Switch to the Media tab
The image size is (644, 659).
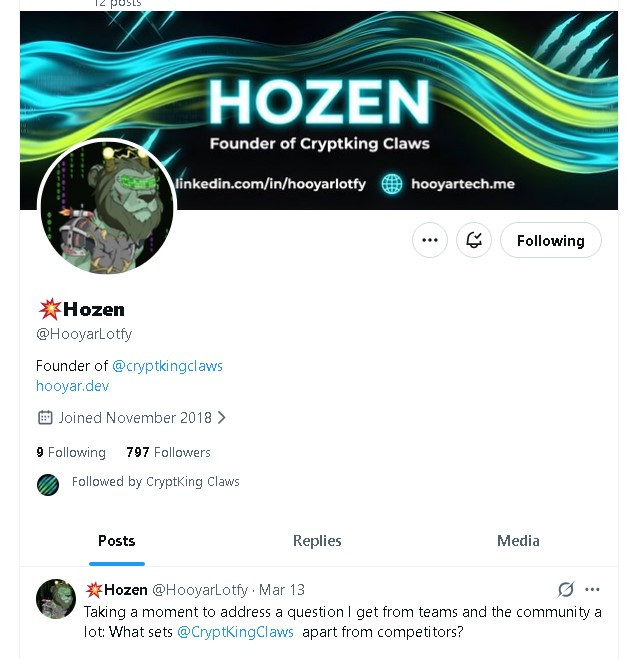point(518,540)
